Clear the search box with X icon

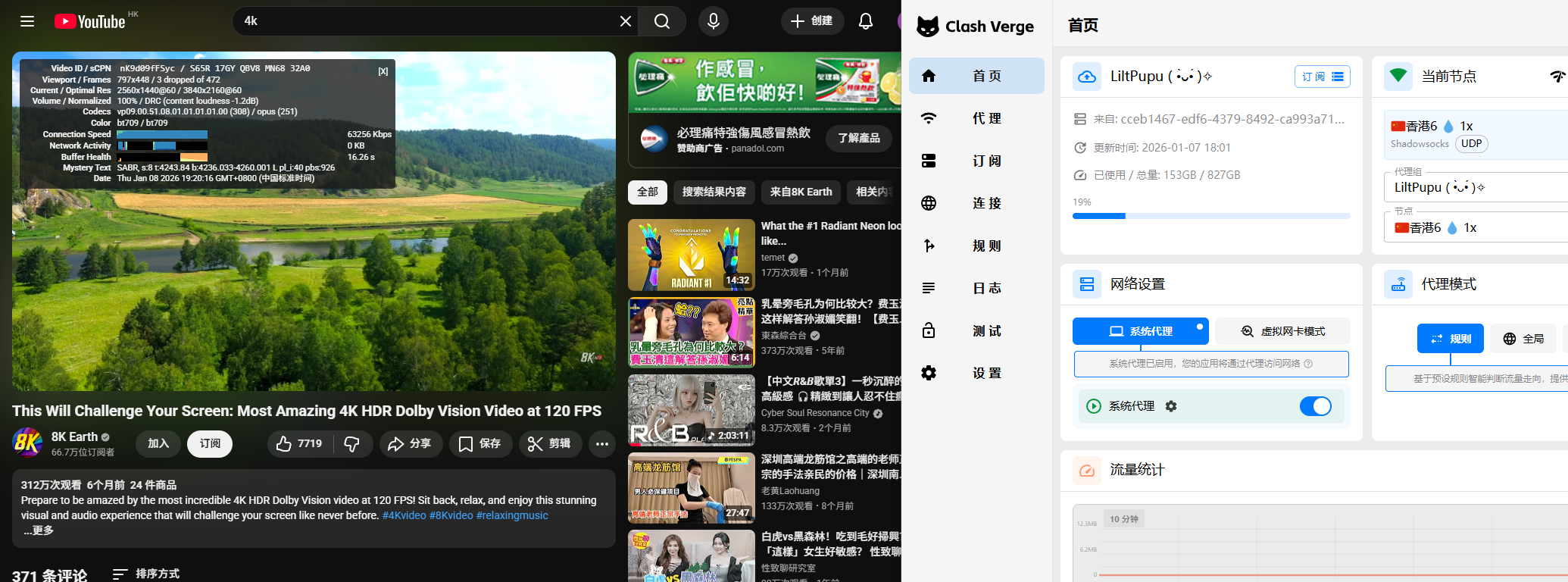click(x=625, y=21)
